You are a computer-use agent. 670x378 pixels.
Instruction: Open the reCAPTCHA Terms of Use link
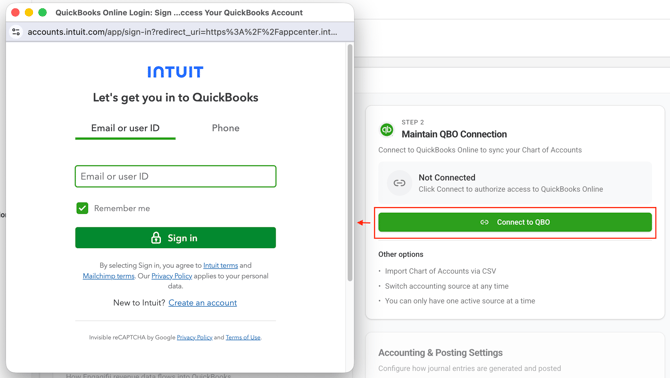pos(243,337)
